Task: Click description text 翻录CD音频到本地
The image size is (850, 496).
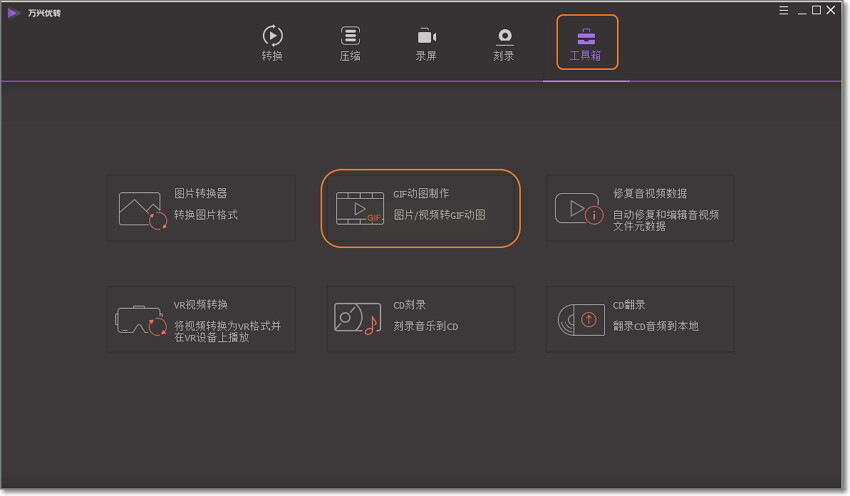Action: pyautogui.click(x=655, y=326)
